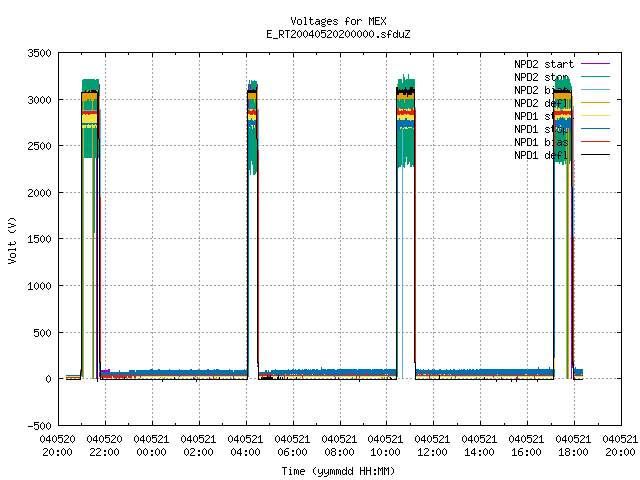This screenshot has width=640, height=480.
Task: Click the orange NPD2 defl legend line
Action: [595, 102]
